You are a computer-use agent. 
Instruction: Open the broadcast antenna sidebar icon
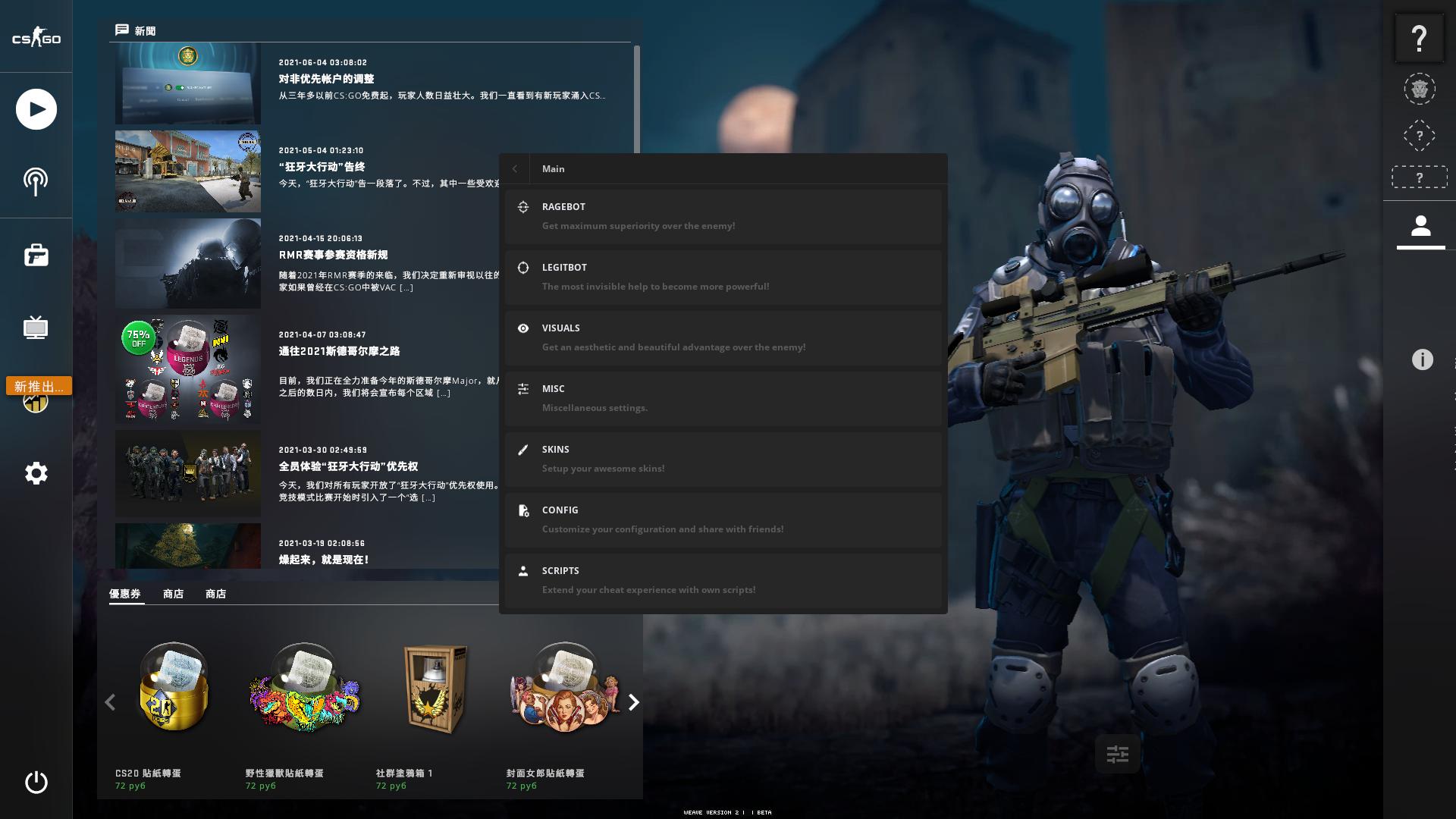coord(36,181)
